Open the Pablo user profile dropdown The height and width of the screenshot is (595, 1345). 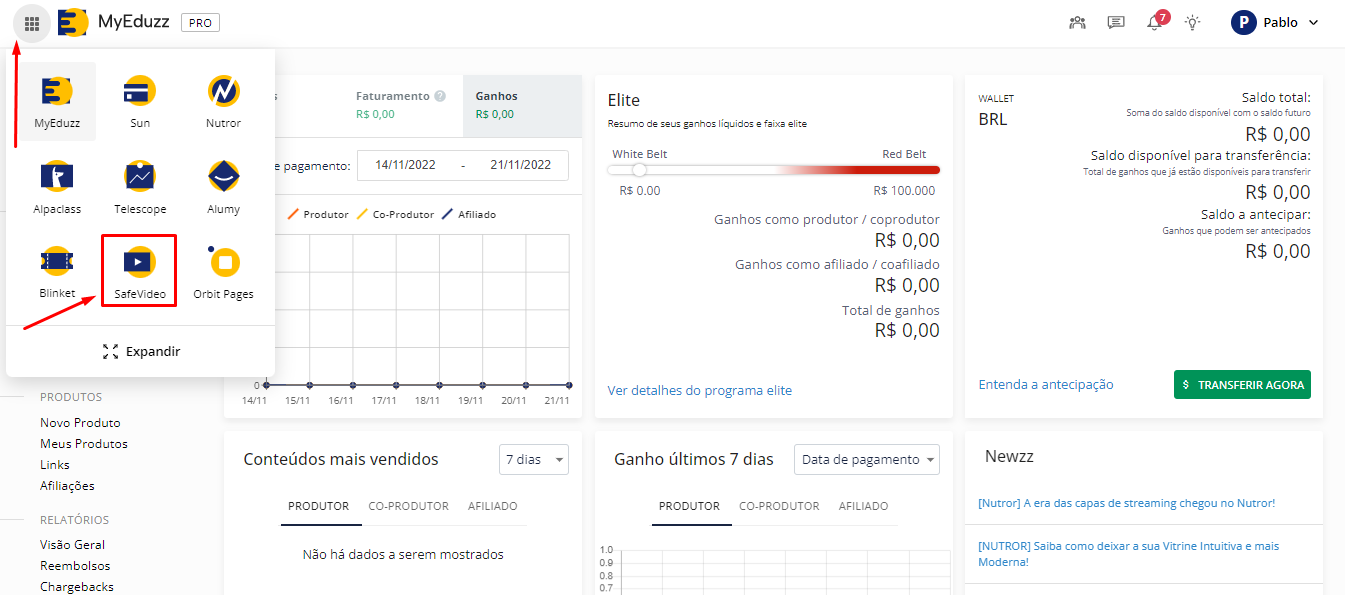[x=1275, y=23]
